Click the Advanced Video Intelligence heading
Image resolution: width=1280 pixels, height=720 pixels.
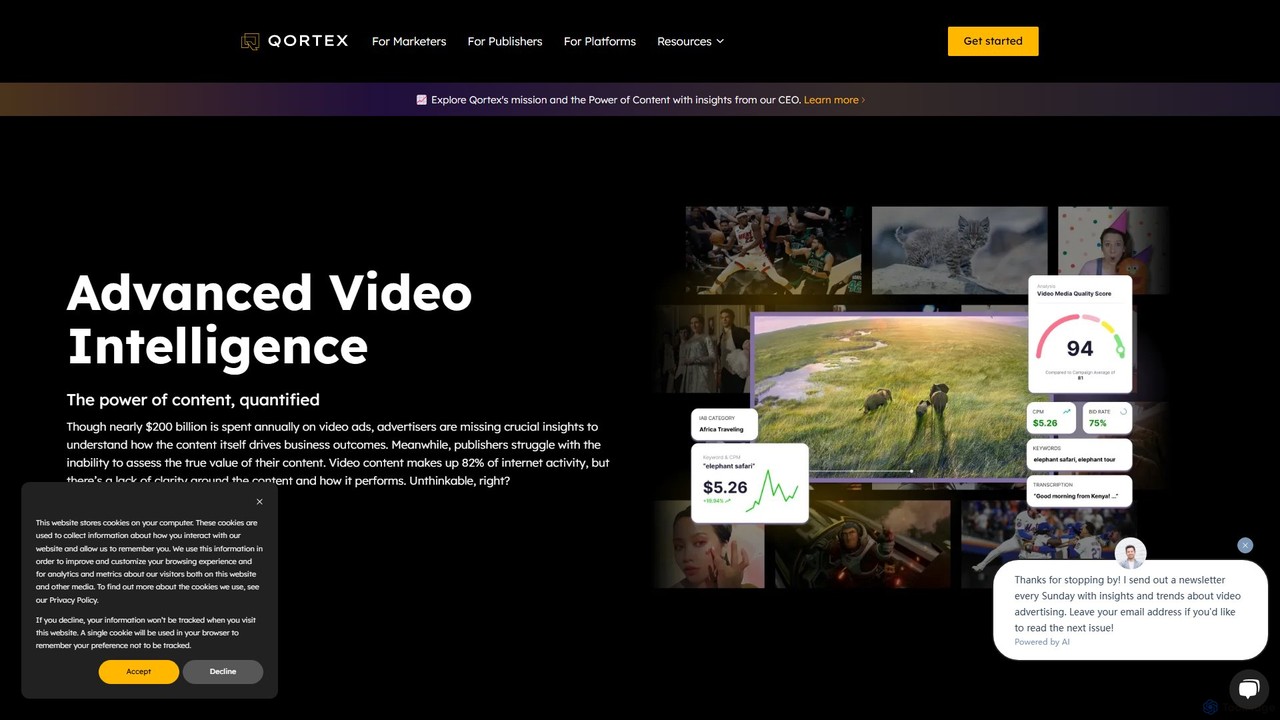269,319
